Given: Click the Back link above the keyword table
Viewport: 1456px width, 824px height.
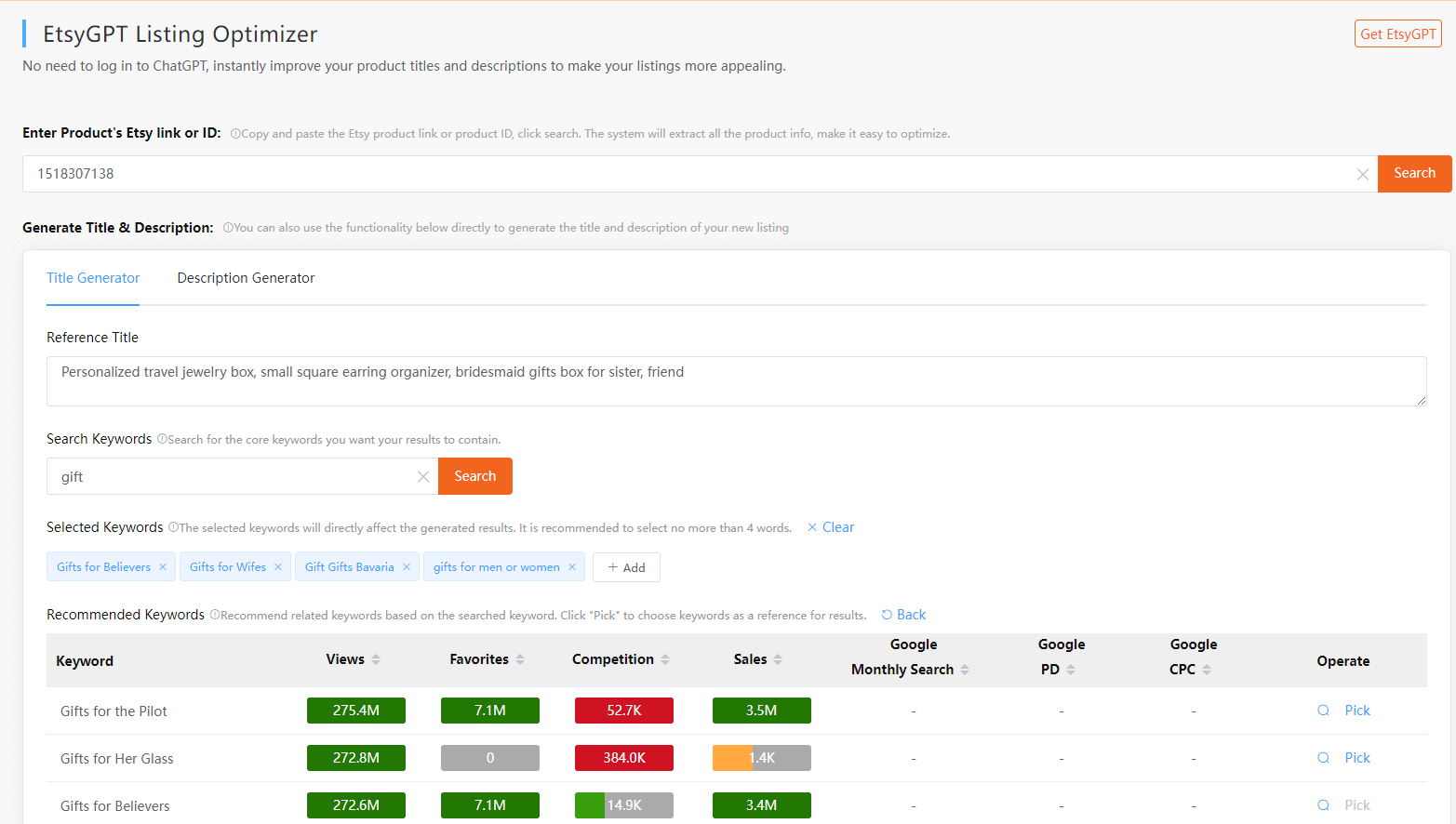Looking at the screenshot, I should click(903, 614).
